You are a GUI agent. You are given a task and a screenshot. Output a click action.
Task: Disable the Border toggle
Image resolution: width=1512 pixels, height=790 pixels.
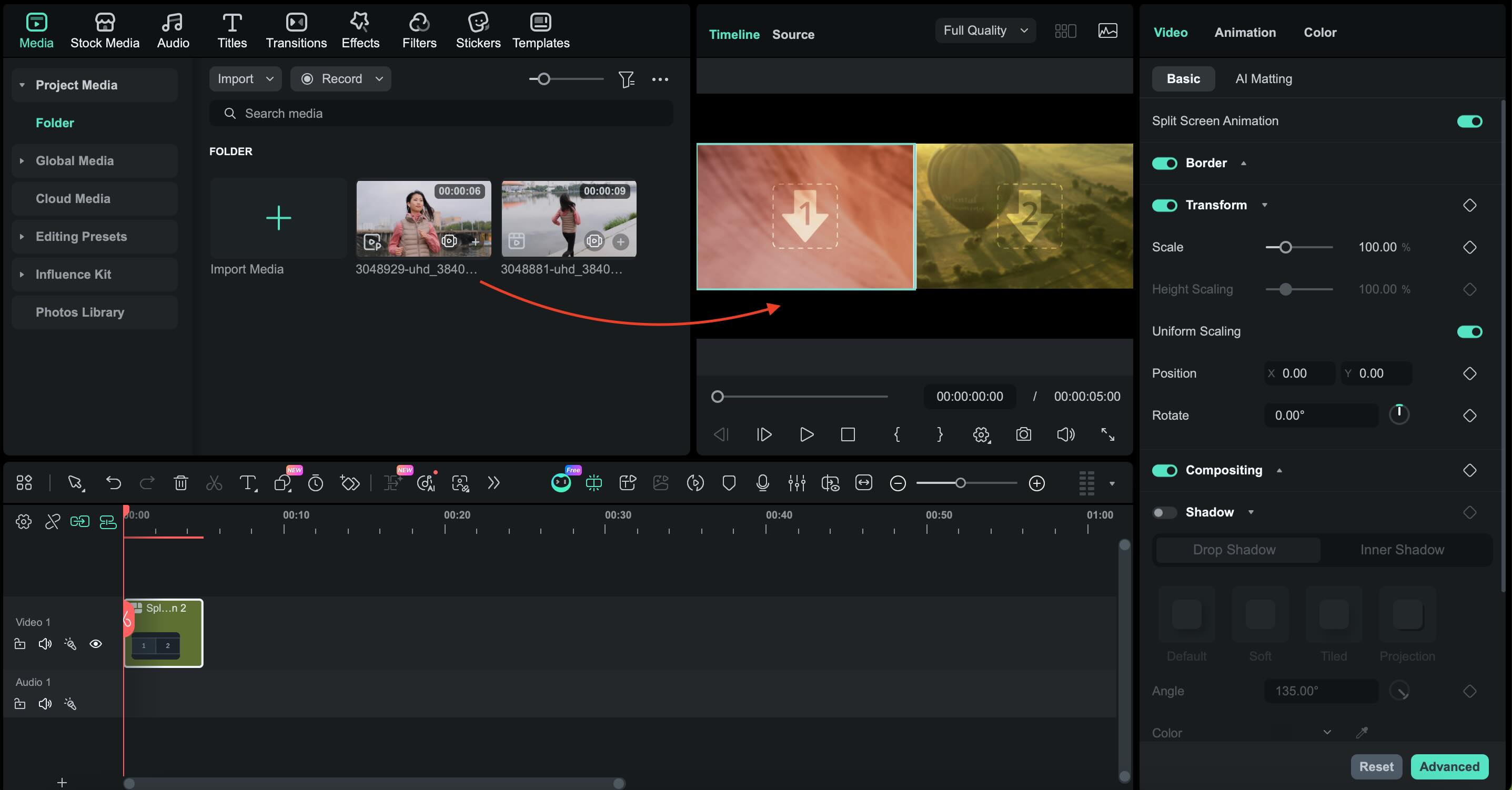click(x=1165, y=163)
